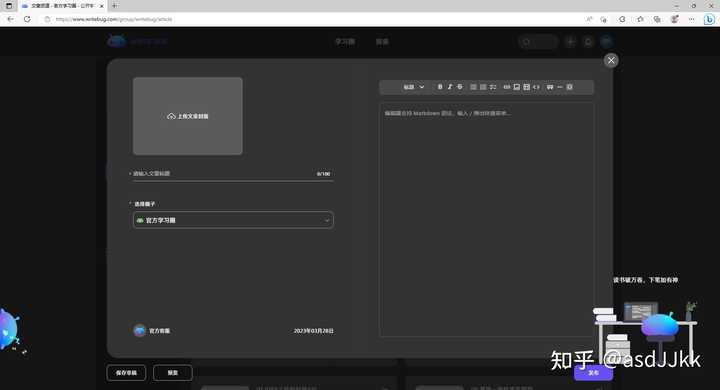
Task: Click the purple 发布 publish button
Action: pos(593,373)
